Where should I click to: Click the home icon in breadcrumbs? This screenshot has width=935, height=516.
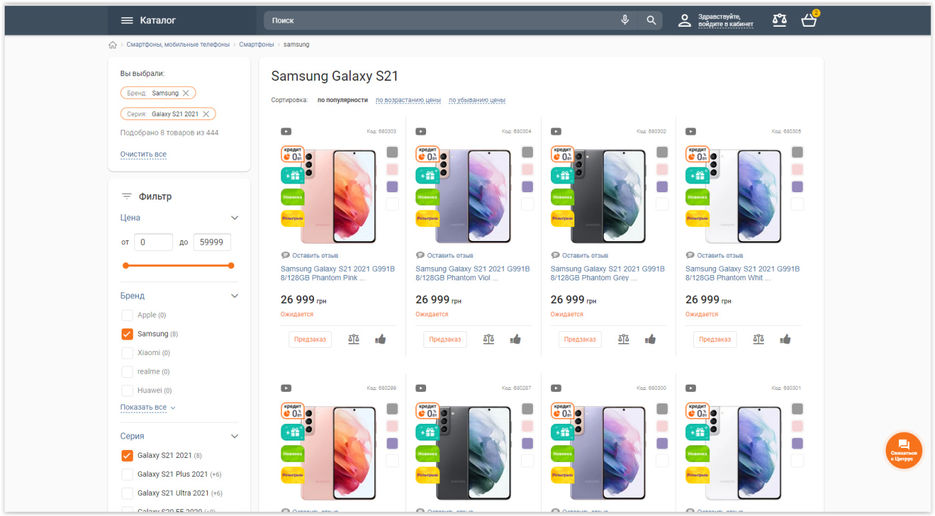(113, 45)
